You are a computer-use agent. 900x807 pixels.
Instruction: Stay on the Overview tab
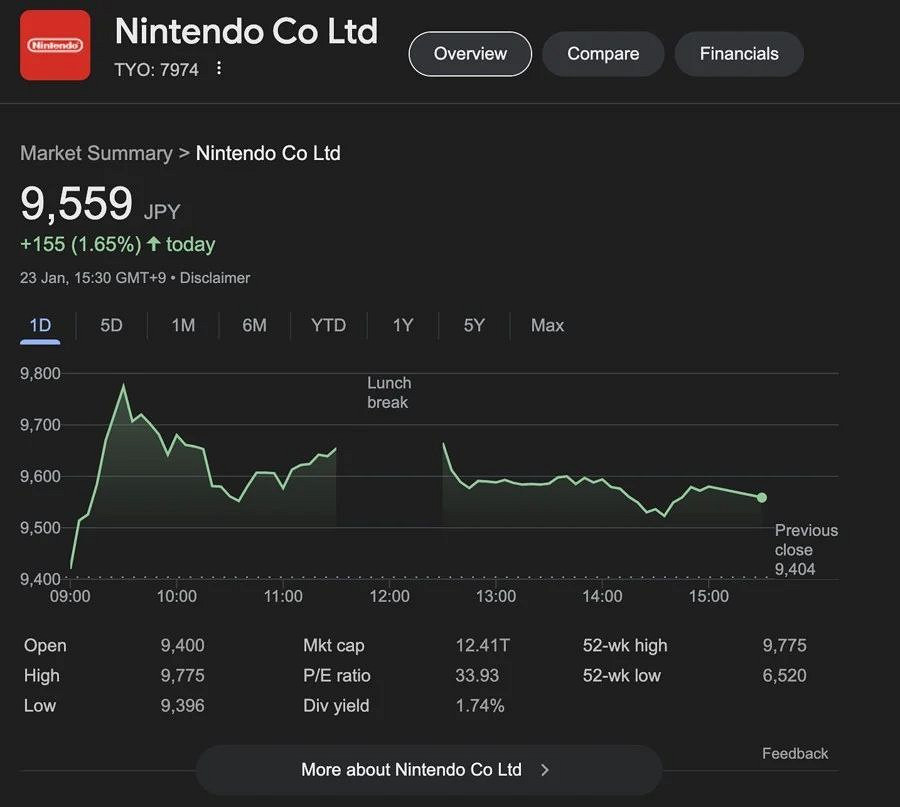(x=470, y=54)
